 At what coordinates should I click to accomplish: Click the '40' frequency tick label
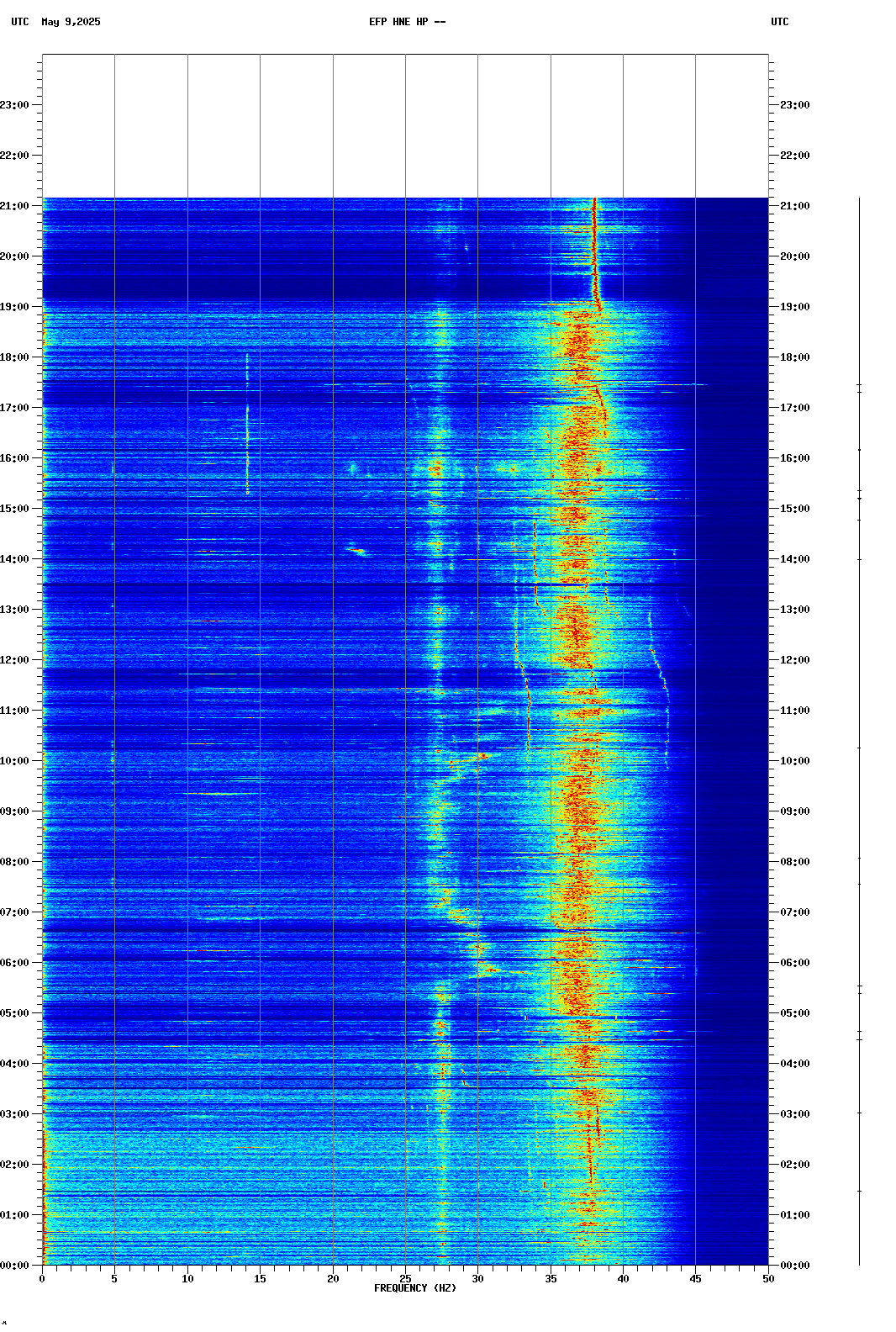coord(623,1279)
